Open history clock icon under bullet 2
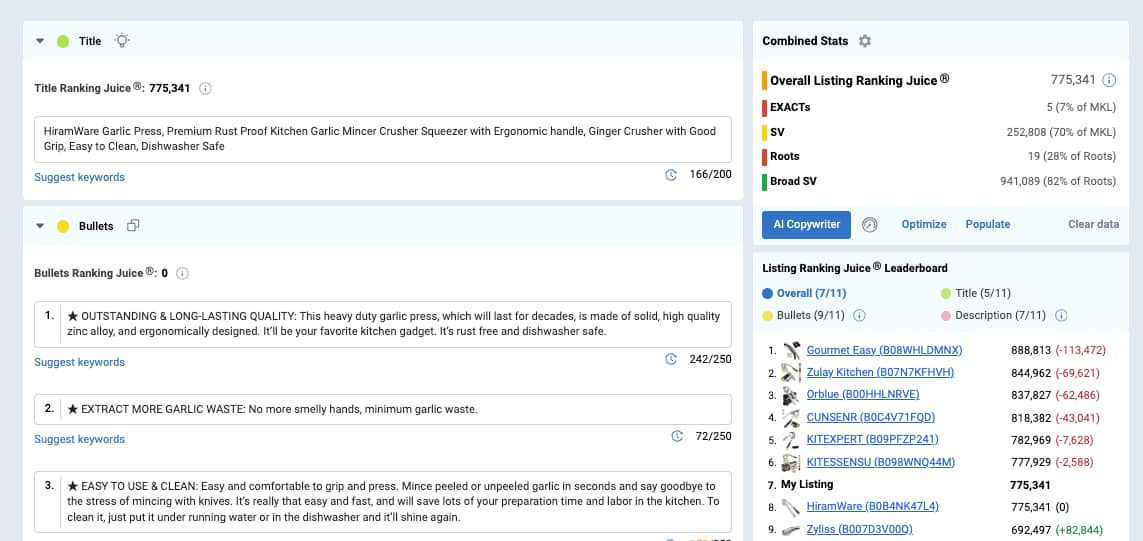The height and width of the screenshot is (541, 1143). (x=677, y=436)
